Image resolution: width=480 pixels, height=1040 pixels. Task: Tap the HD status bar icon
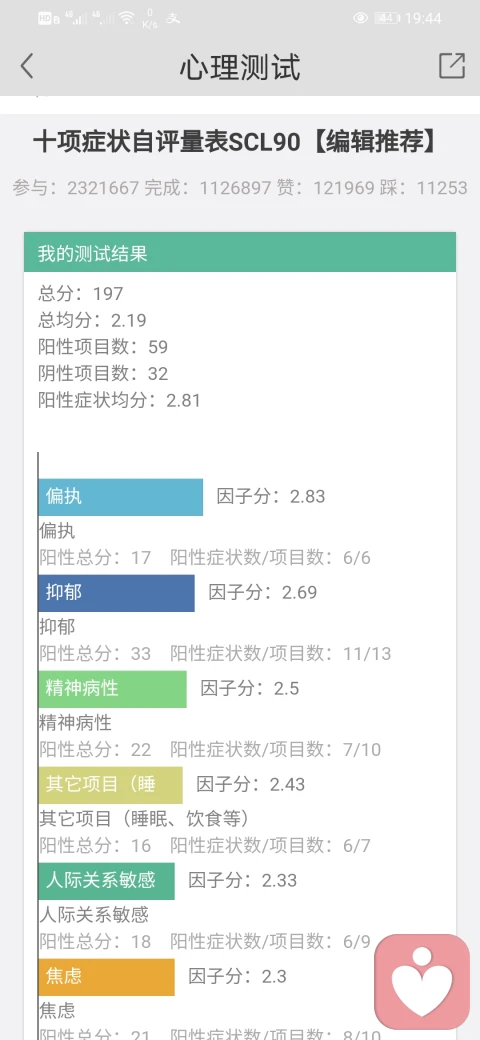(44, 19)
